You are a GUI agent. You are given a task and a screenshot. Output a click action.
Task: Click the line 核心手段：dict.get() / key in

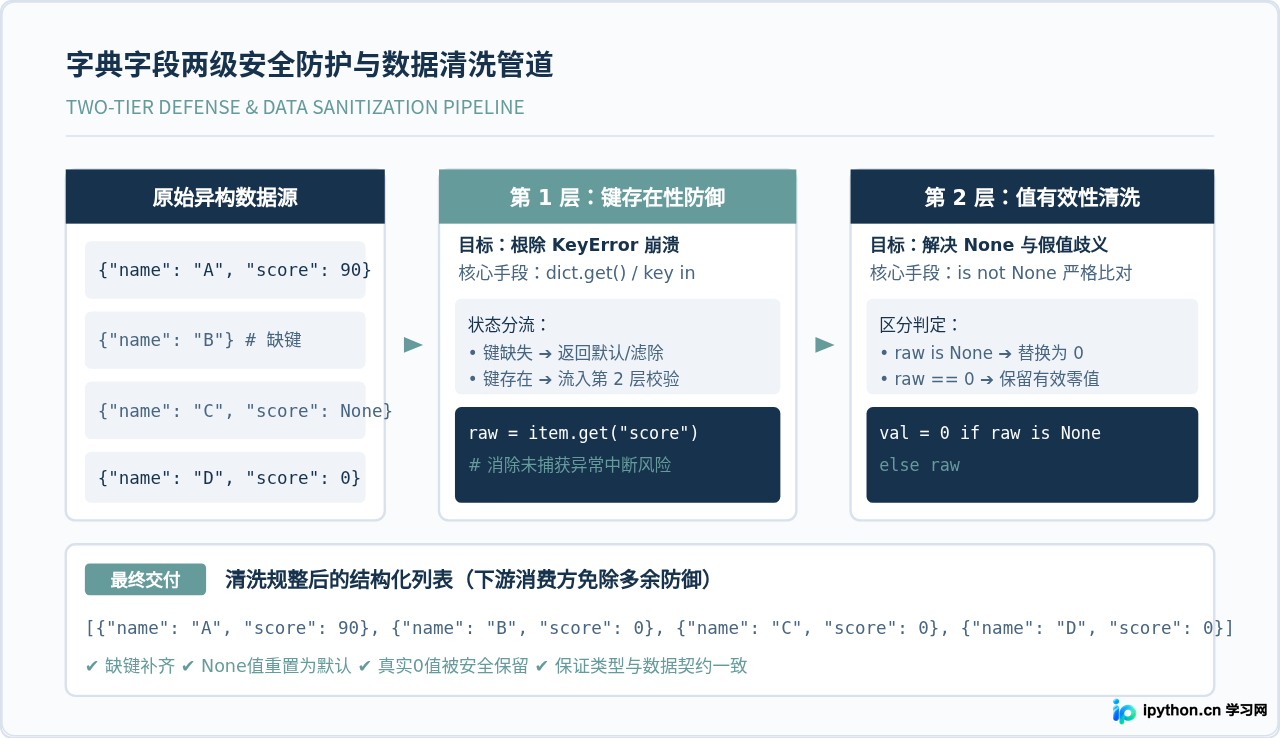pyautogui.click(x=576, y=273)
